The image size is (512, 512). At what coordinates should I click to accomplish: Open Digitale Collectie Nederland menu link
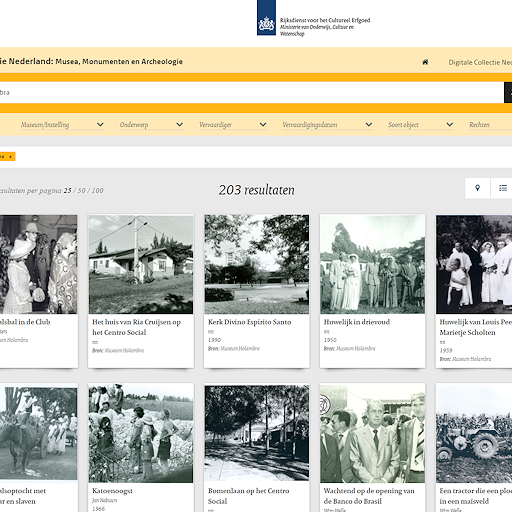coord(480,62)
